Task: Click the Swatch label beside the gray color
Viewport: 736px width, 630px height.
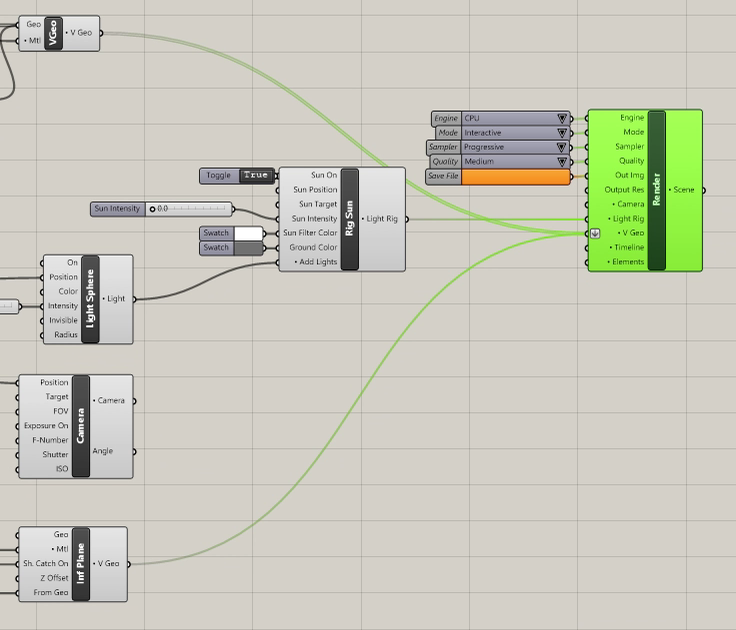Action: 216,248
